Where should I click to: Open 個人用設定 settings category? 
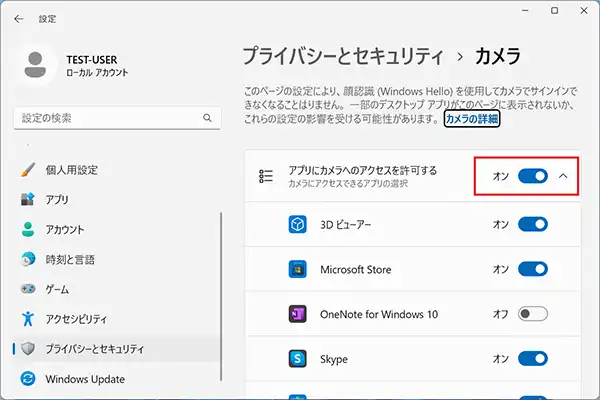click(x=117, y=170)
